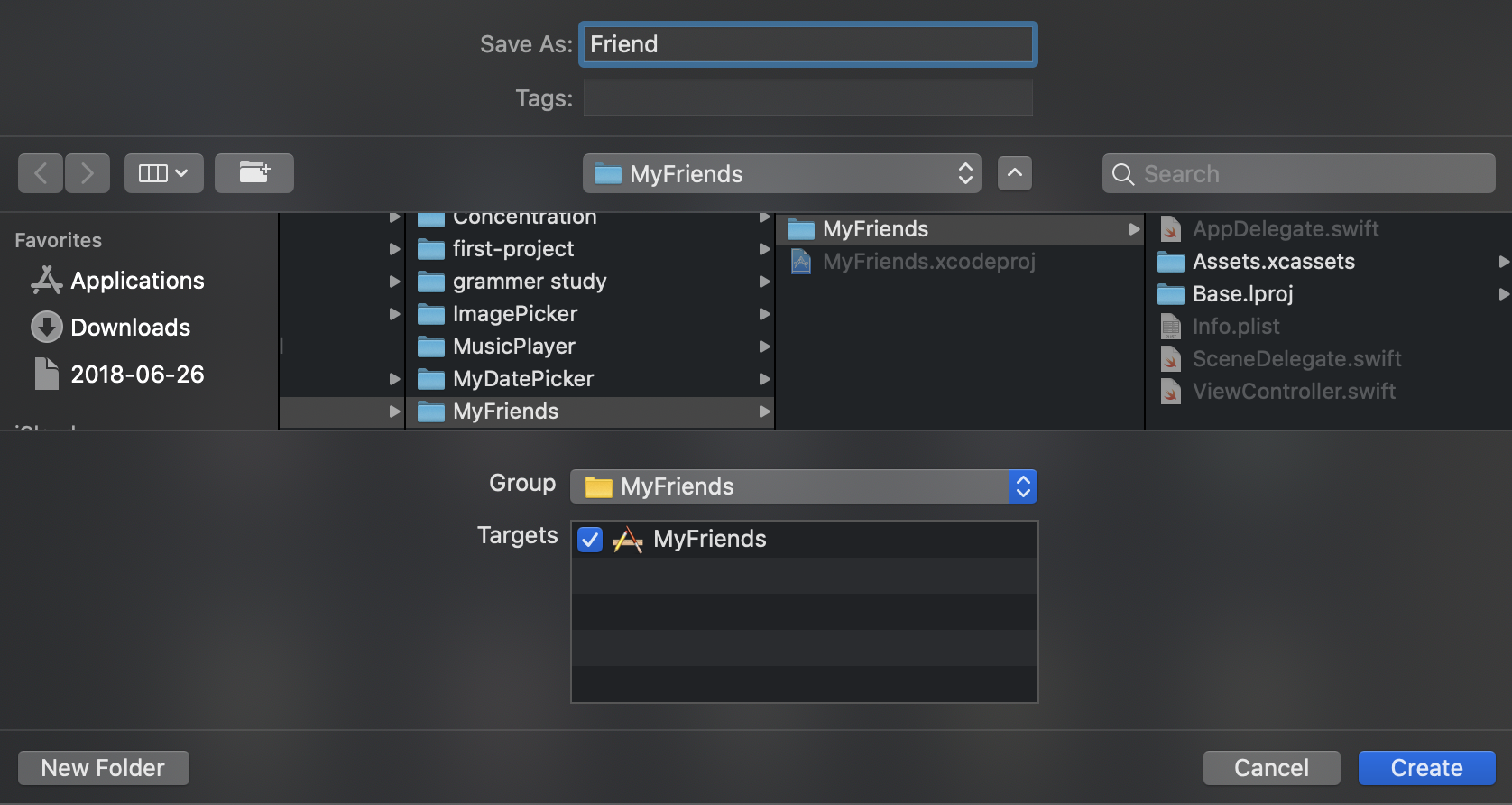Uncheck the MyFriends target checkbox

coord(590,540)
